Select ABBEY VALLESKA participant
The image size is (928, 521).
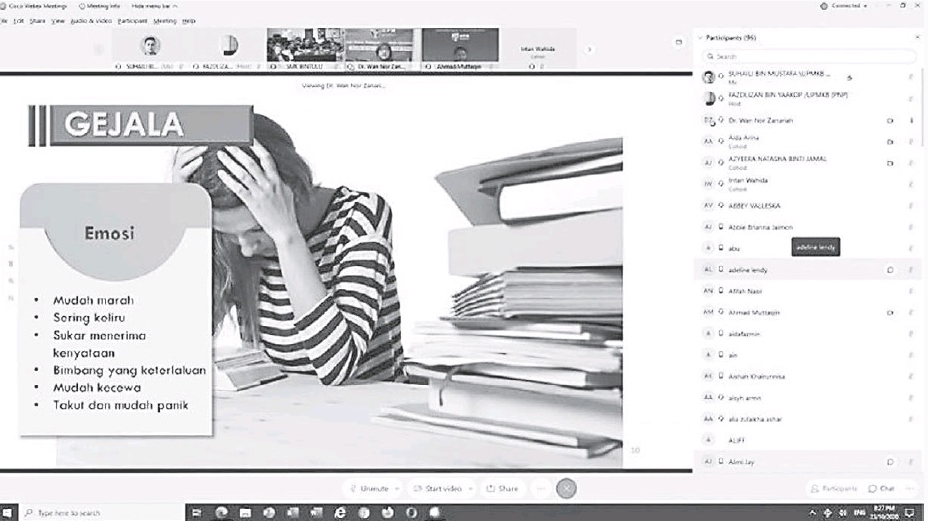(x=808, y=205)
